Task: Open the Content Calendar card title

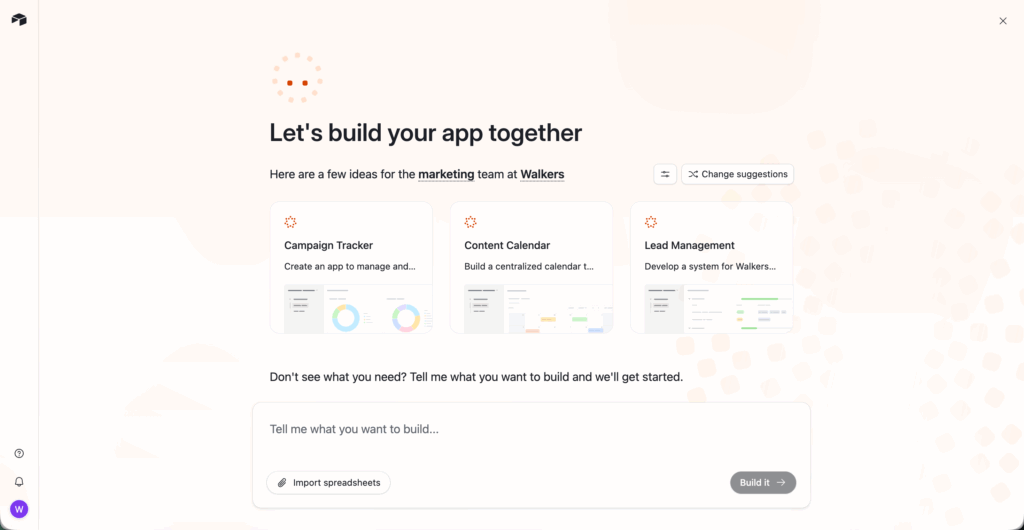Action: (x=507, y=245)
